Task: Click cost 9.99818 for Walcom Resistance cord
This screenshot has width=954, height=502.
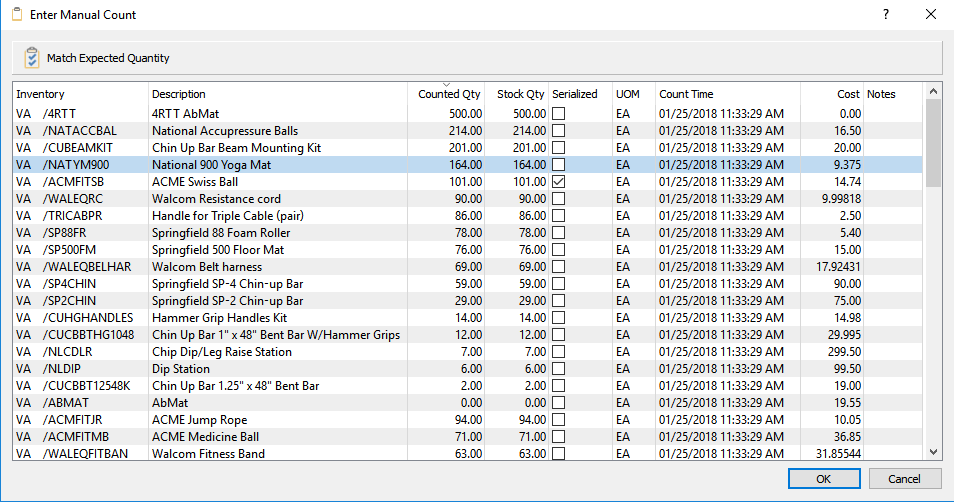Action: click(841, 199)
